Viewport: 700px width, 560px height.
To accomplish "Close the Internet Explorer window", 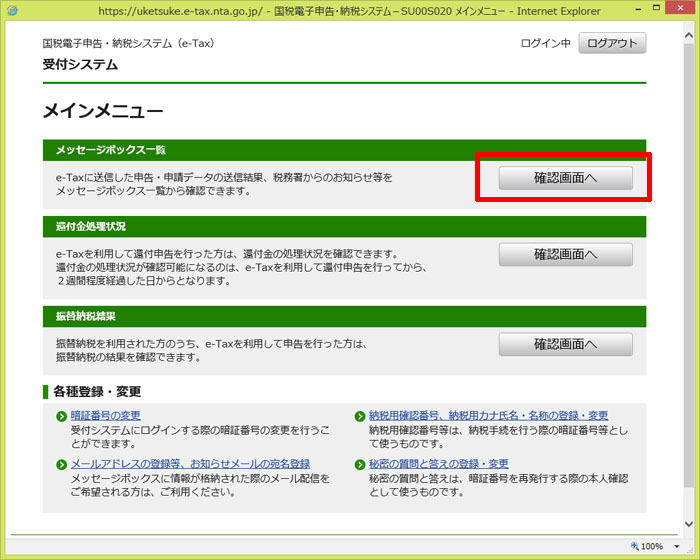I will tap(680, 8).
